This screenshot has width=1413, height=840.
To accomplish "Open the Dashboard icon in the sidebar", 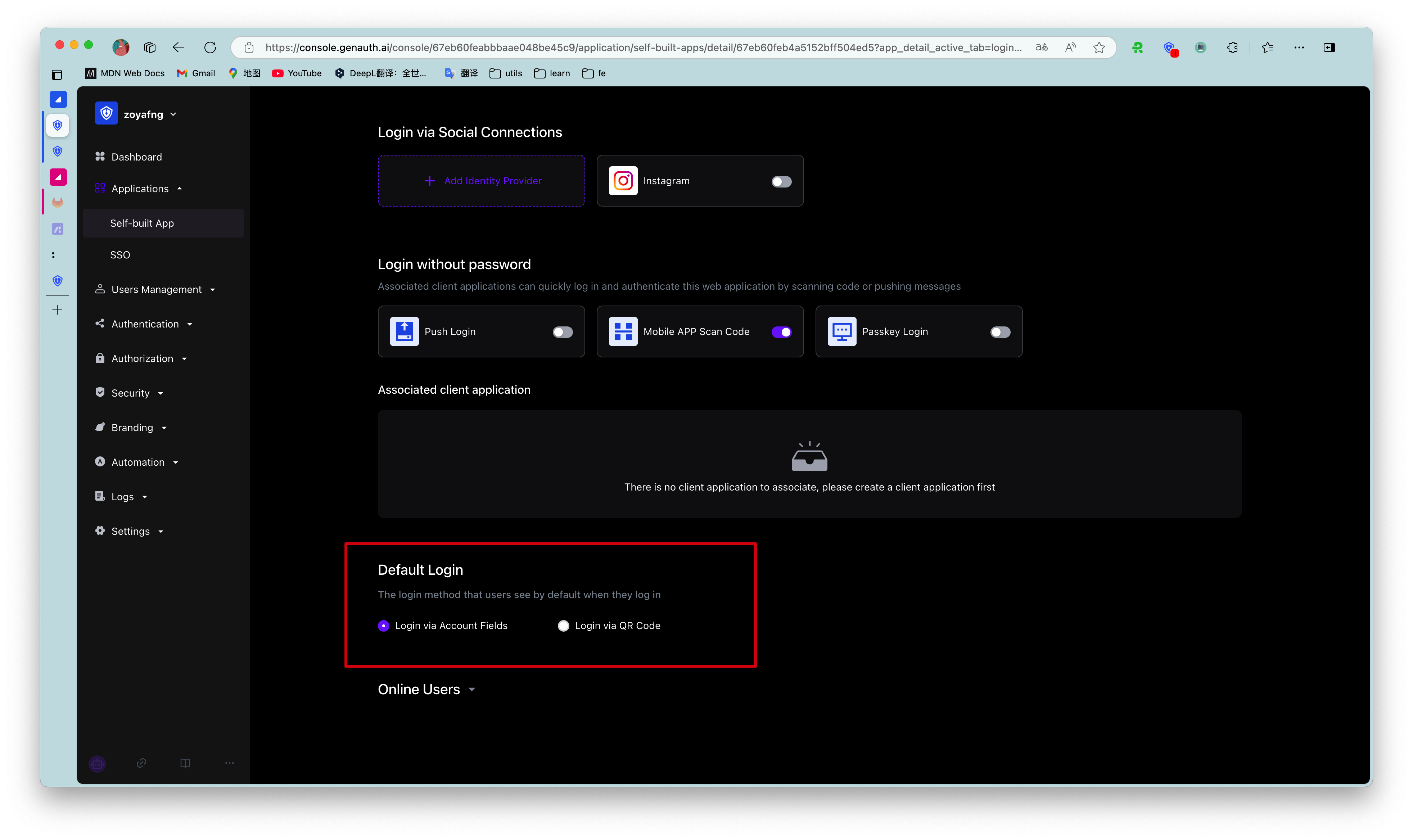I will pos(100,157).
